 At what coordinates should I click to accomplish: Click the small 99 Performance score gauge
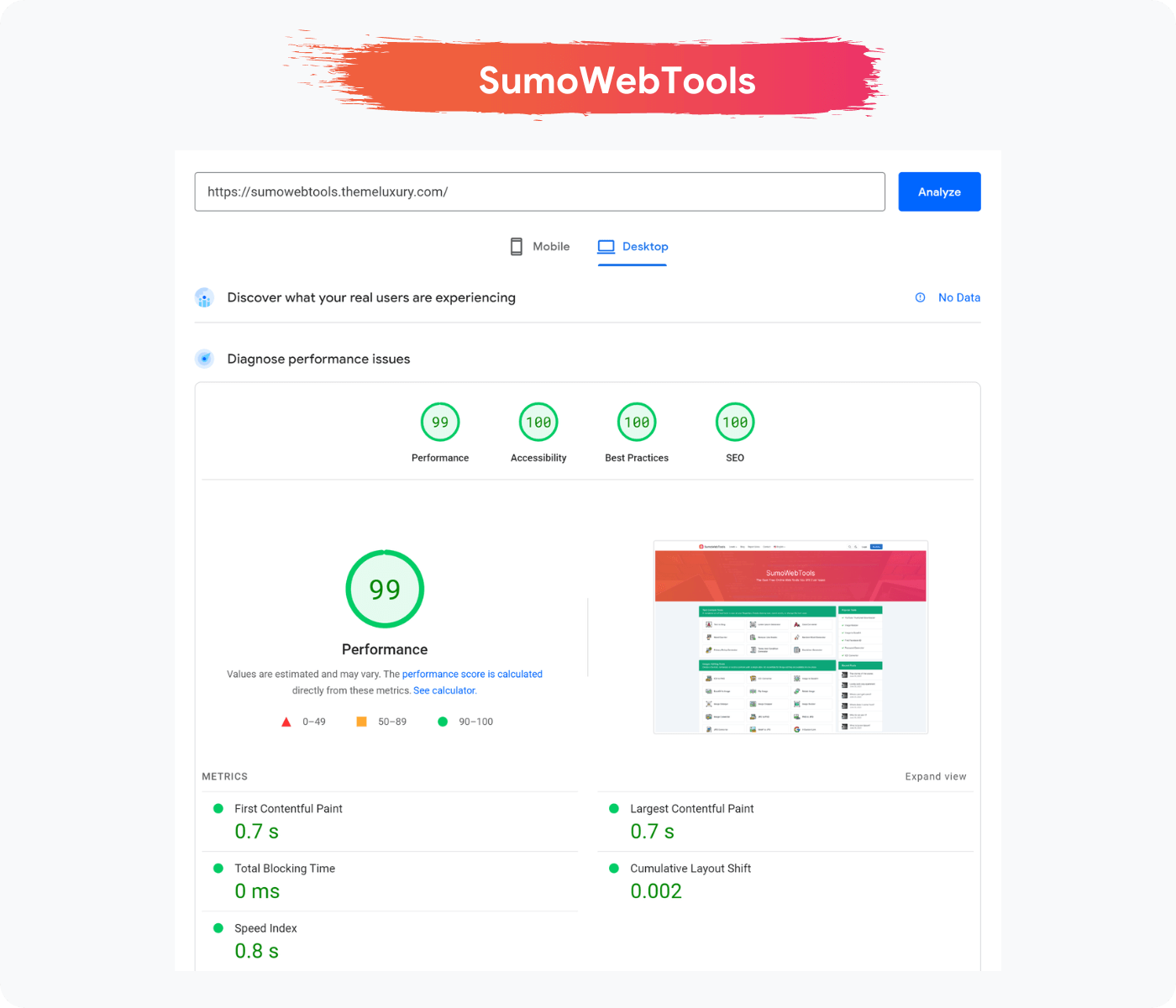[x=440, y=423]
